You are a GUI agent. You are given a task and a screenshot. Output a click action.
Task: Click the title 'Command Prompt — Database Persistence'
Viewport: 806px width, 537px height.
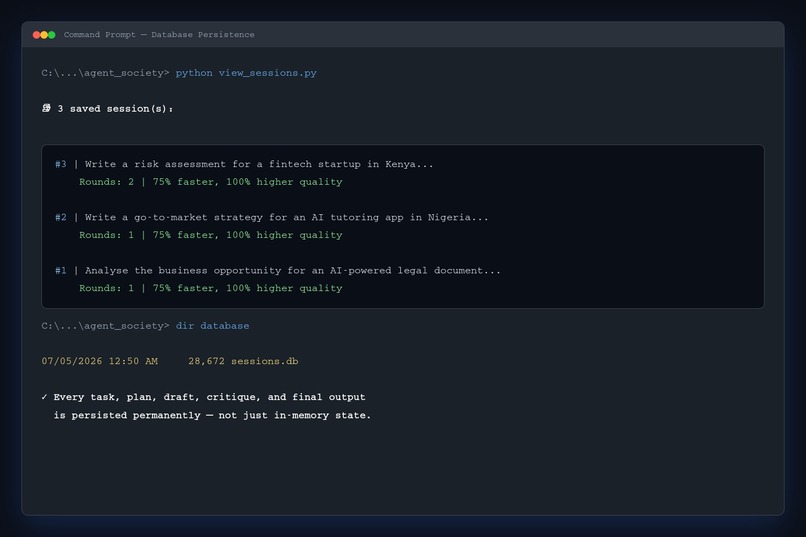pos(159,35)
